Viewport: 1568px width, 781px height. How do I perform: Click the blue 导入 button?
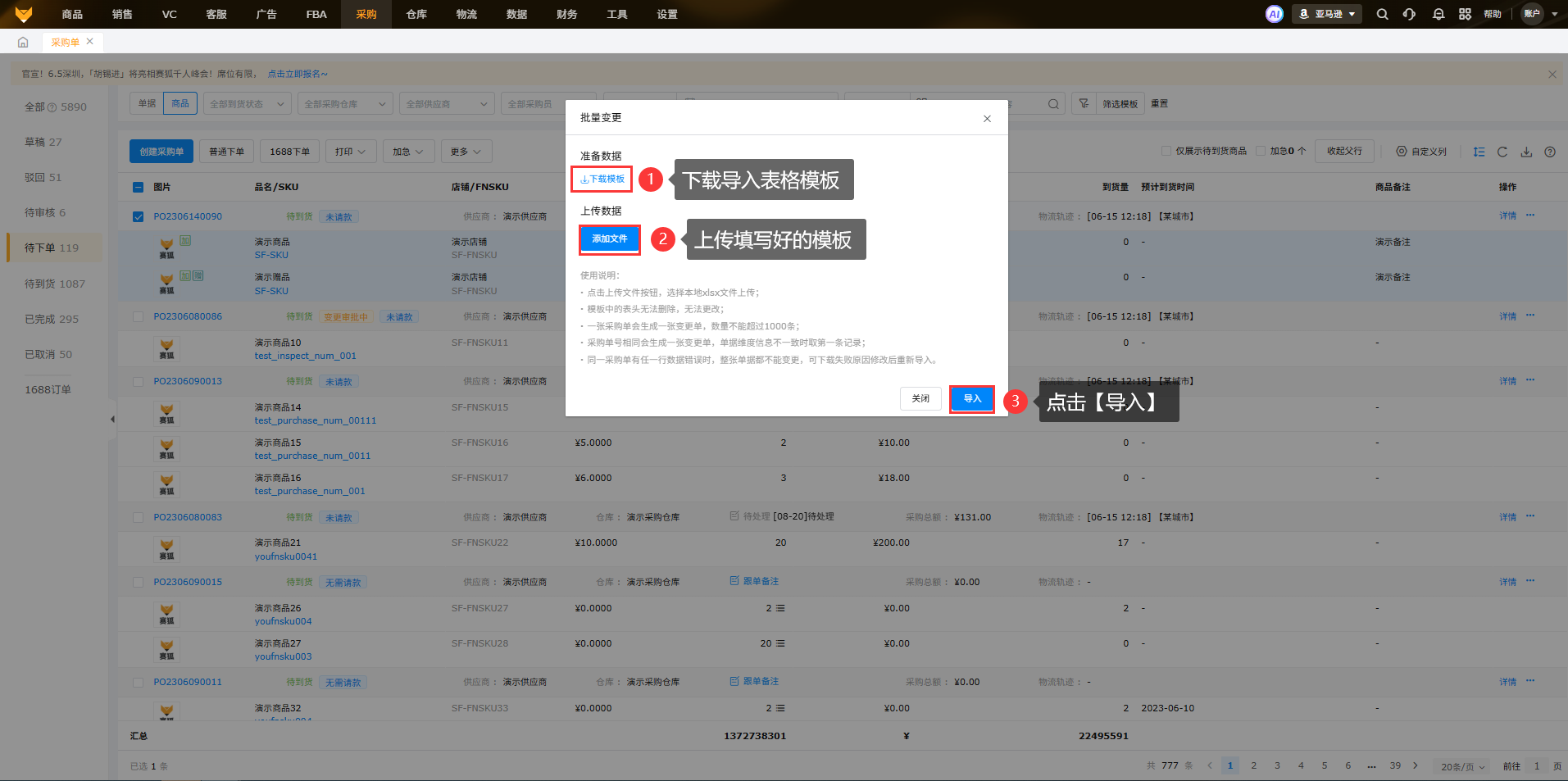[x=972, y=399]
